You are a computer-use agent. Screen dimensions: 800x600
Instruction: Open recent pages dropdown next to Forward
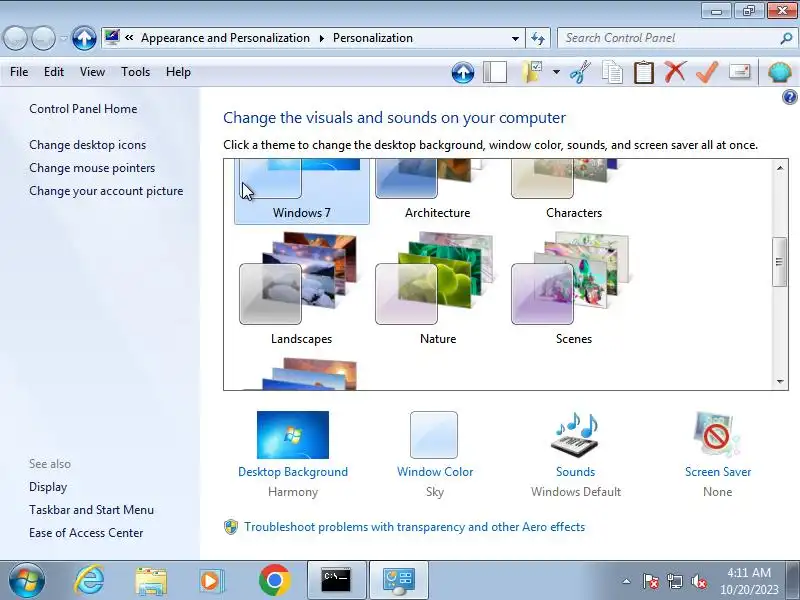(x=63, y=38)
